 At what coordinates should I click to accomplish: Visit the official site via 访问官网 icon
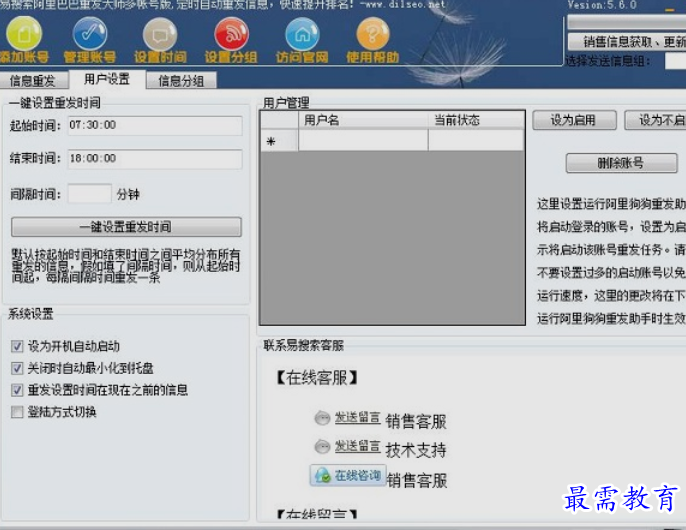302,34
